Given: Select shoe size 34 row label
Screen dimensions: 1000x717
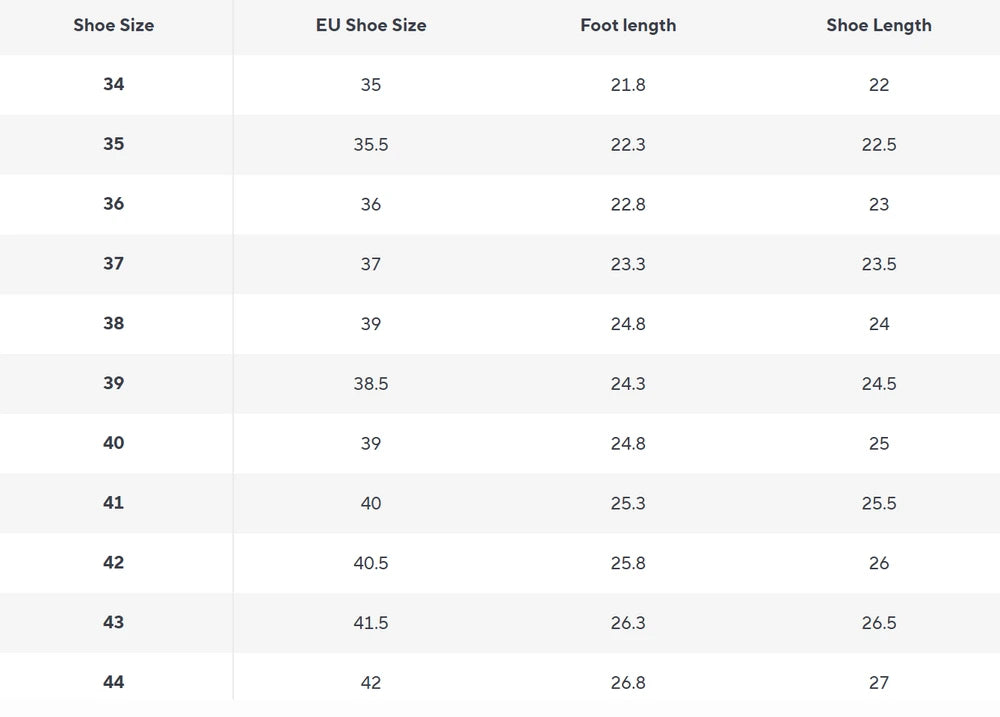Looking at the screenshot, I should pyautogui.click(x=114, y=84).
